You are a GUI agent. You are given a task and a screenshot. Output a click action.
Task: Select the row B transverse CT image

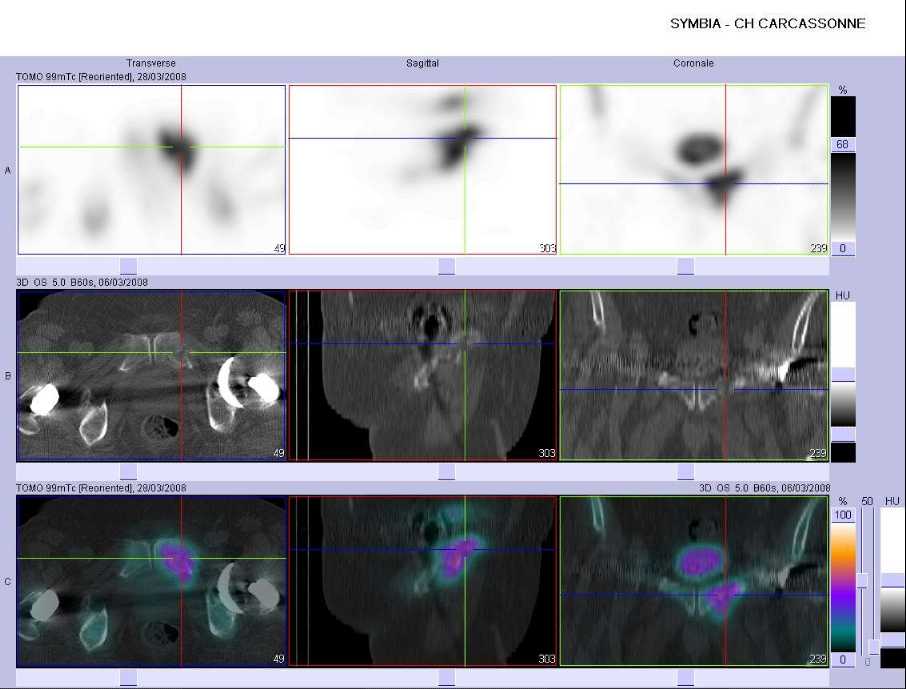coord(151,376)
